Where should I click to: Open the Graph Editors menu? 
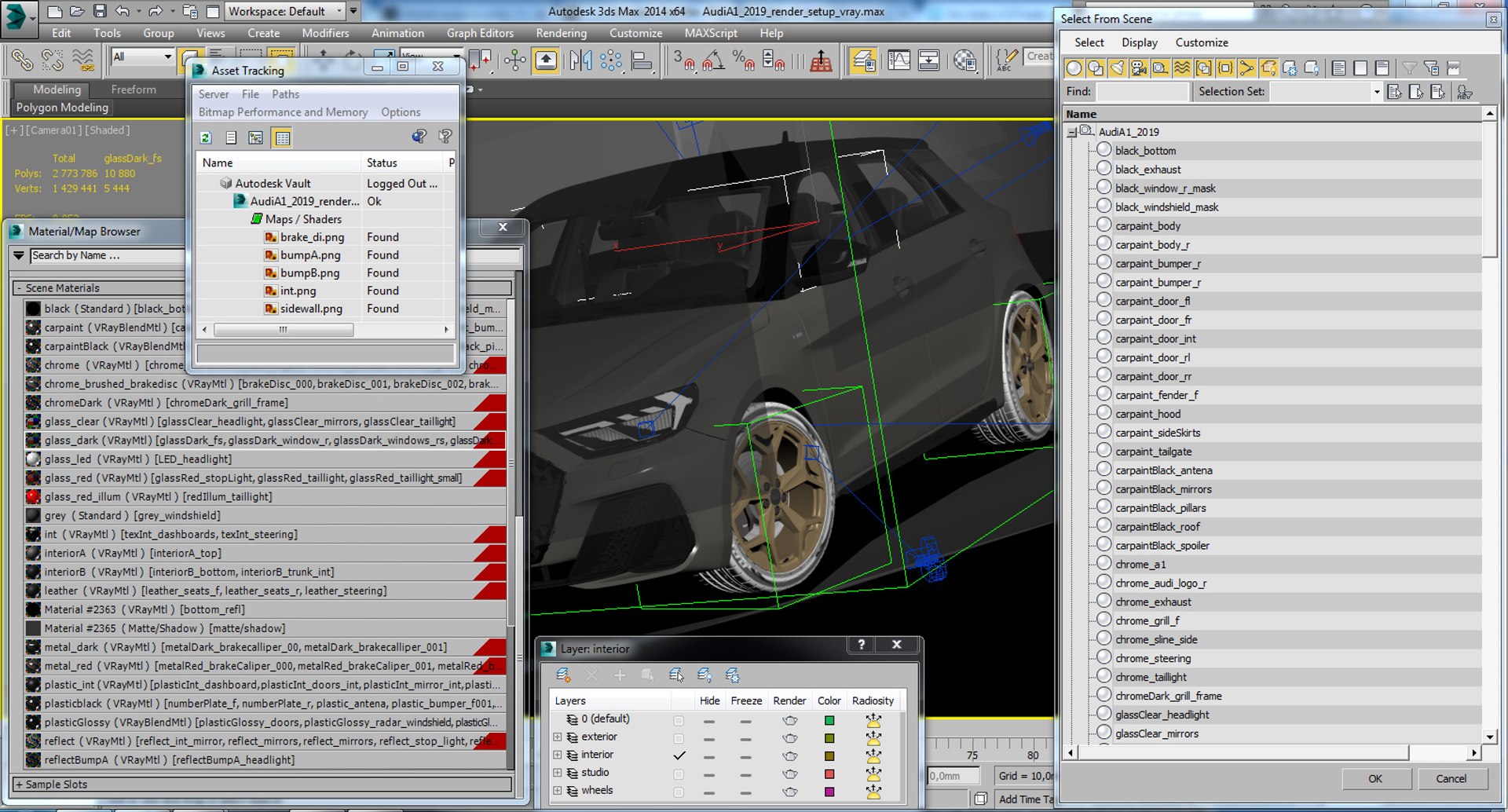(480, 33)
